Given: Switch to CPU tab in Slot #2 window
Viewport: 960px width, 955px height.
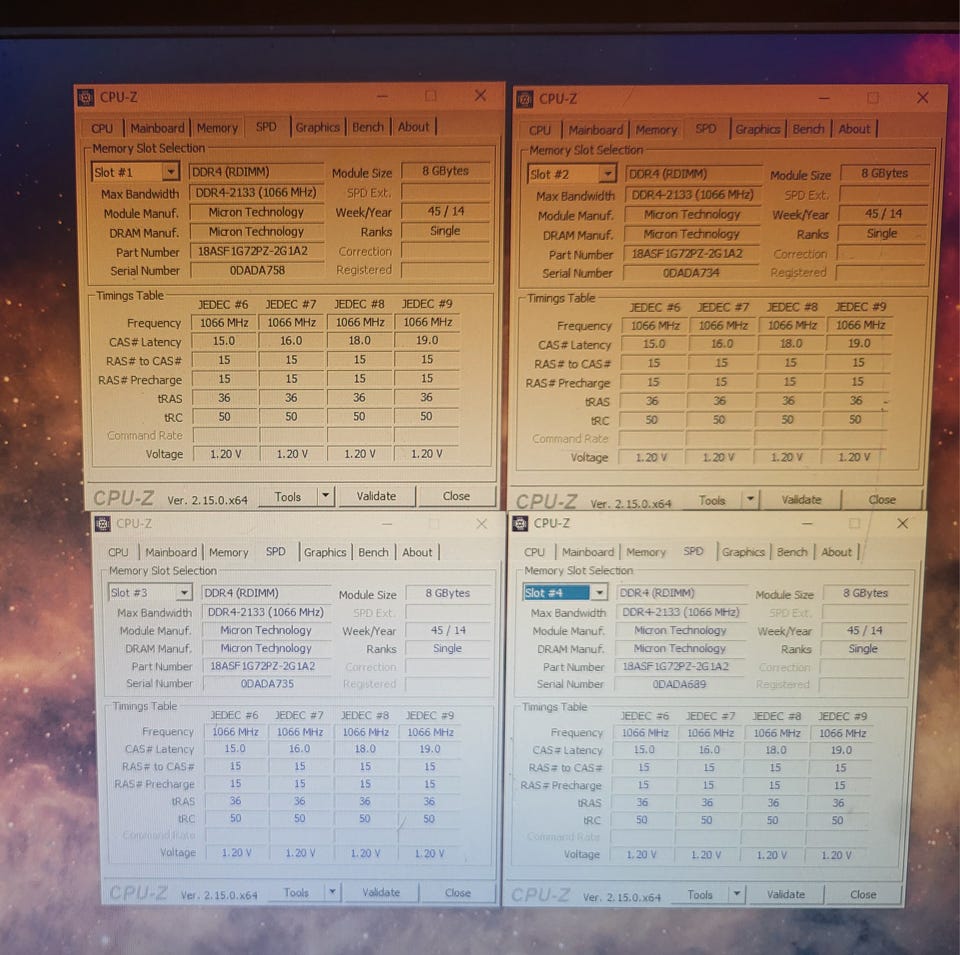Looking at the screenshot, I should pos(540,130).
